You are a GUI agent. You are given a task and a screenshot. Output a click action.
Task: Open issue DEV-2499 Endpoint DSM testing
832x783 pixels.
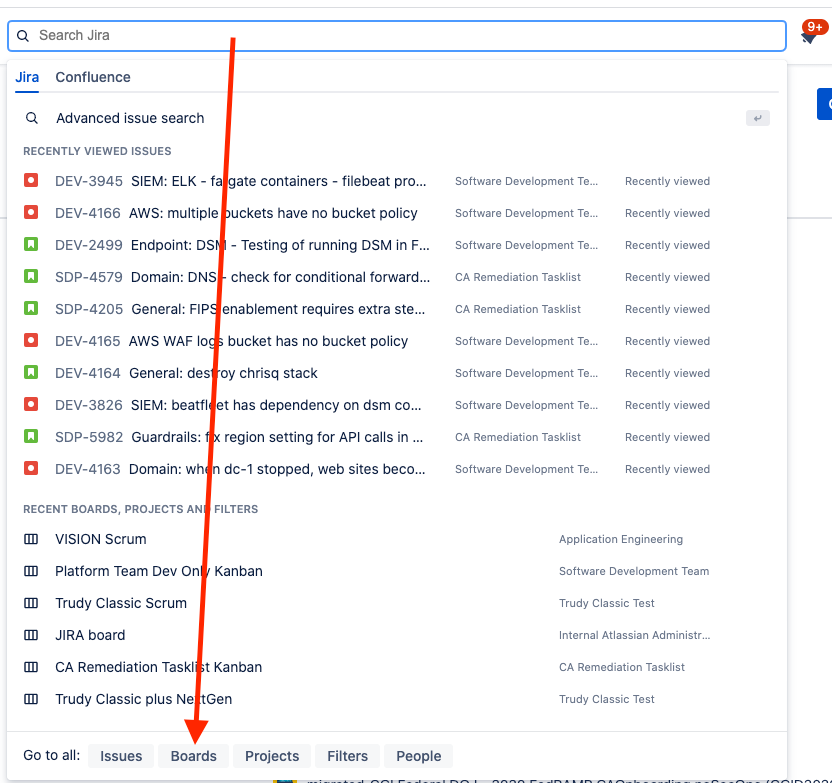(x=396, y=245)
